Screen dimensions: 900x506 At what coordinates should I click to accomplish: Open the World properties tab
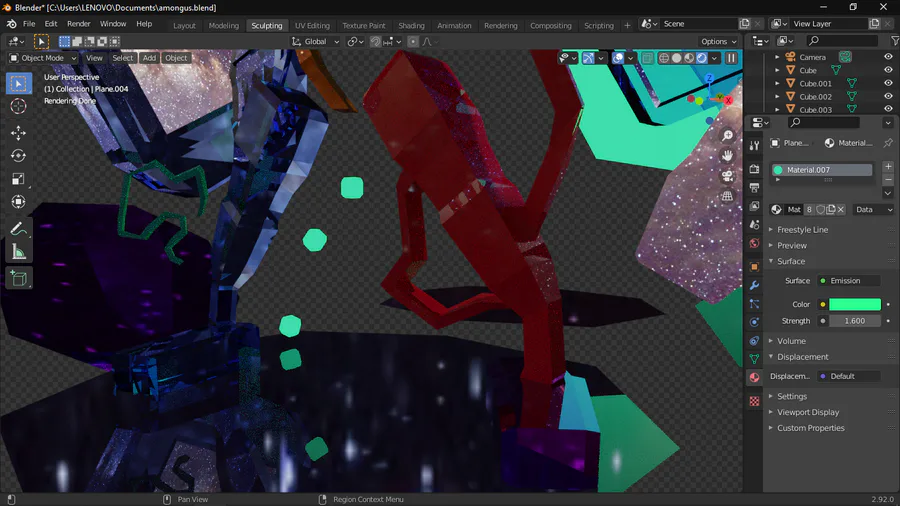754,243
